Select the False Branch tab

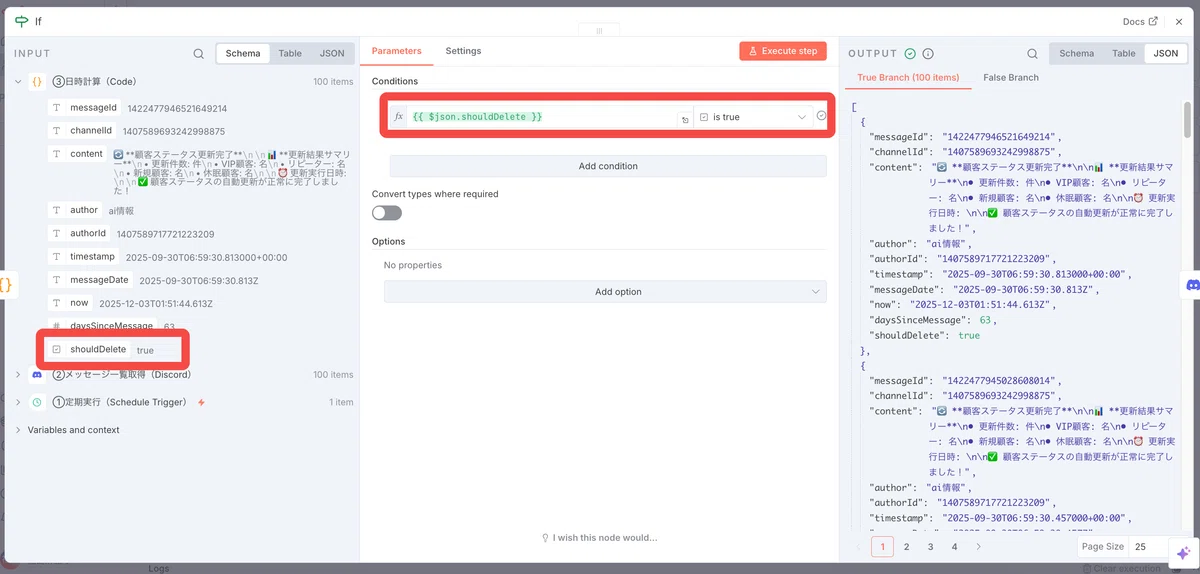(1011, 77)
